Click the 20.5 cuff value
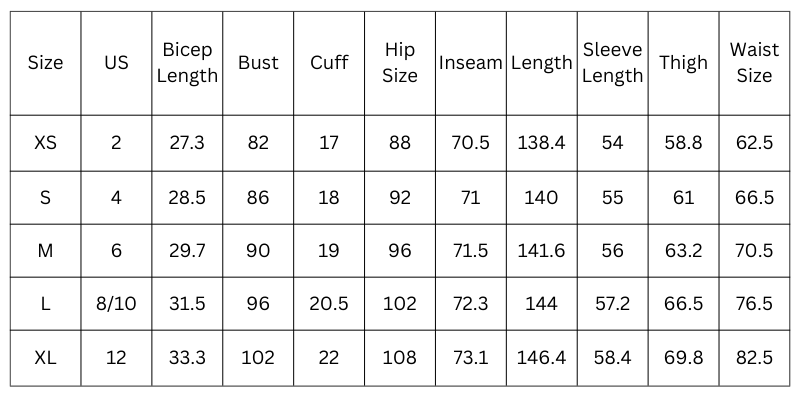 (x=329, y=304)
